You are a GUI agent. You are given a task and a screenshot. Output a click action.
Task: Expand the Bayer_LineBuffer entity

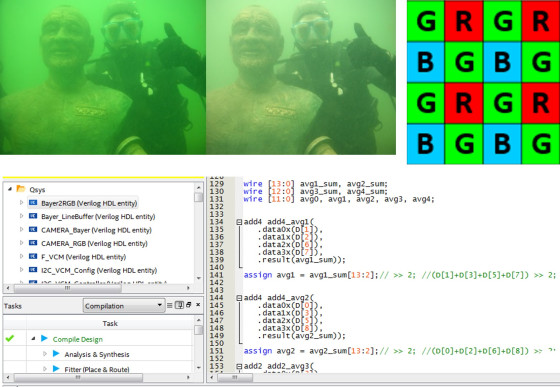point(21,216)
